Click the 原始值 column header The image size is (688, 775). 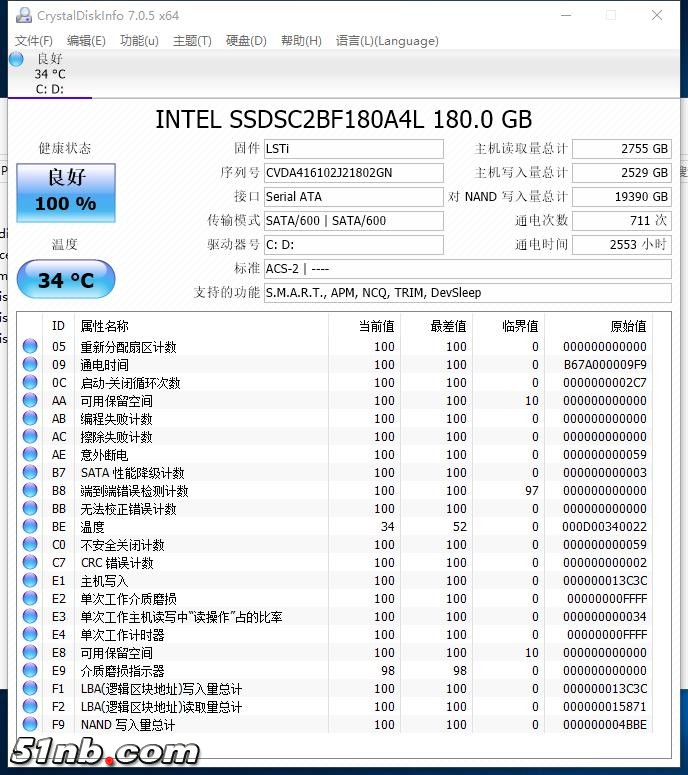point(628,326)
